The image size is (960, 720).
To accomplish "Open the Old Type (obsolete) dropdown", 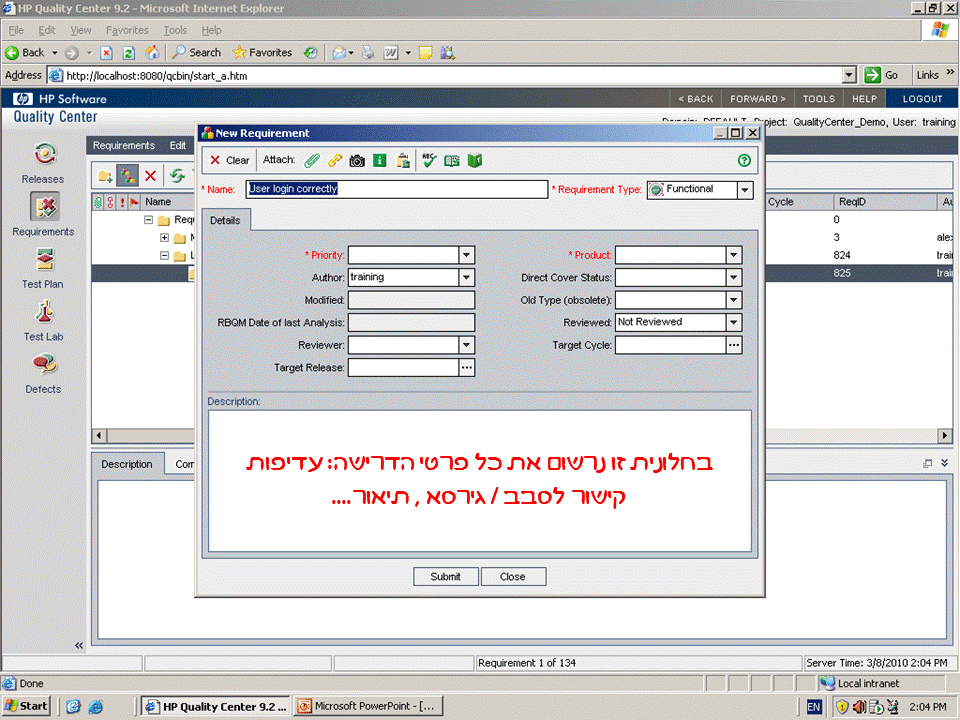I will pyautogui.click(x=733, y=300).
